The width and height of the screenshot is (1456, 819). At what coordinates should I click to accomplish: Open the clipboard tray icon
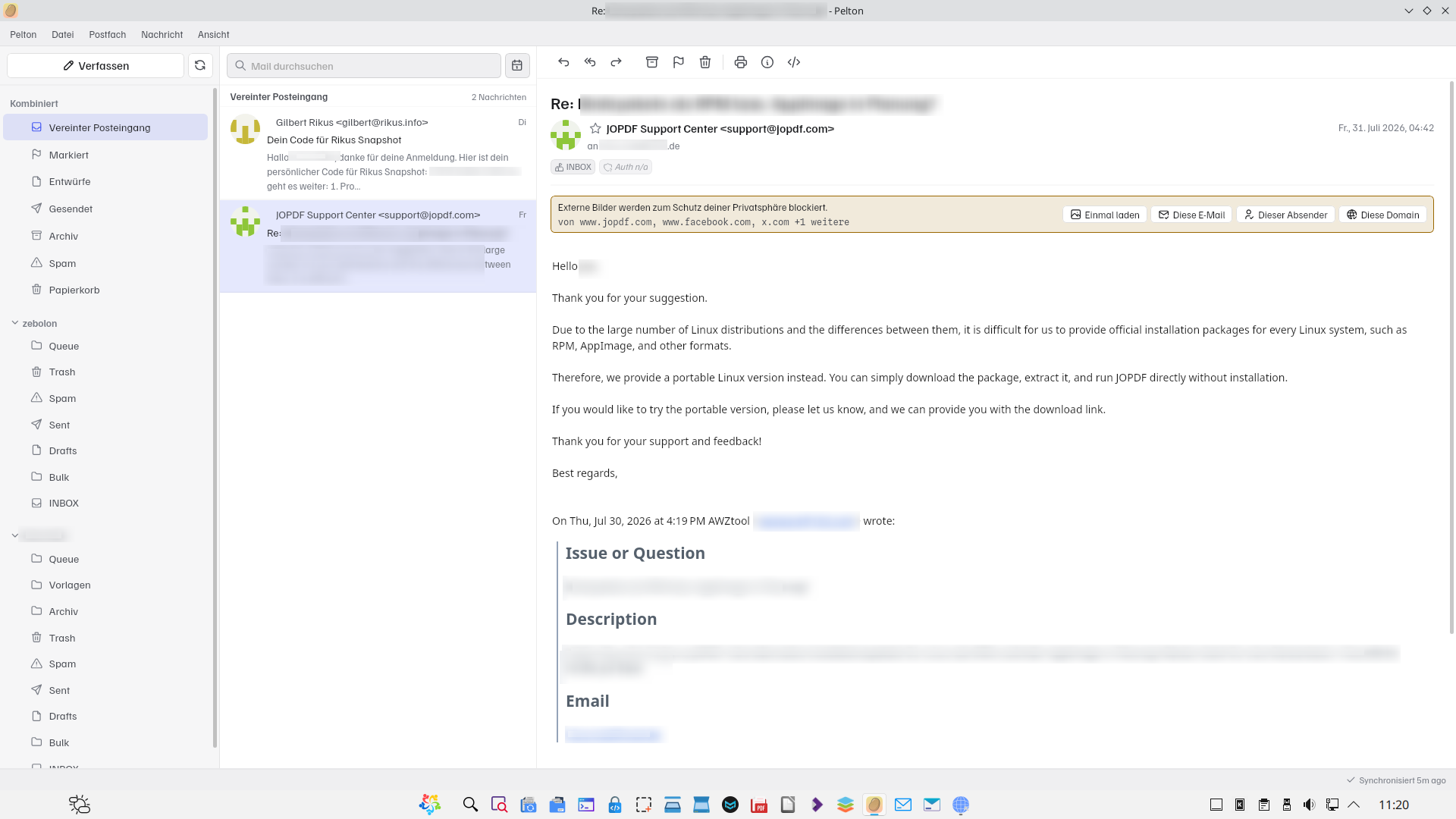tap(1263, 805)
